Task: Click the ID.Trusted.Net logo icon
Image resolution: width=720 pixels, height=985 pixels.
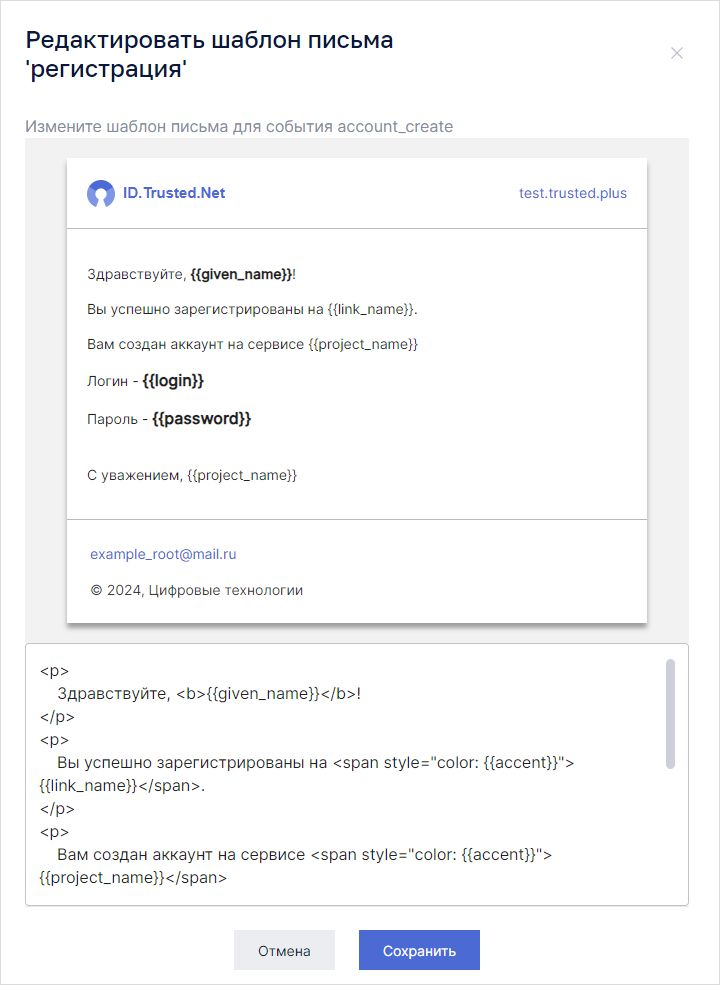Action: (x=101, y=193)
